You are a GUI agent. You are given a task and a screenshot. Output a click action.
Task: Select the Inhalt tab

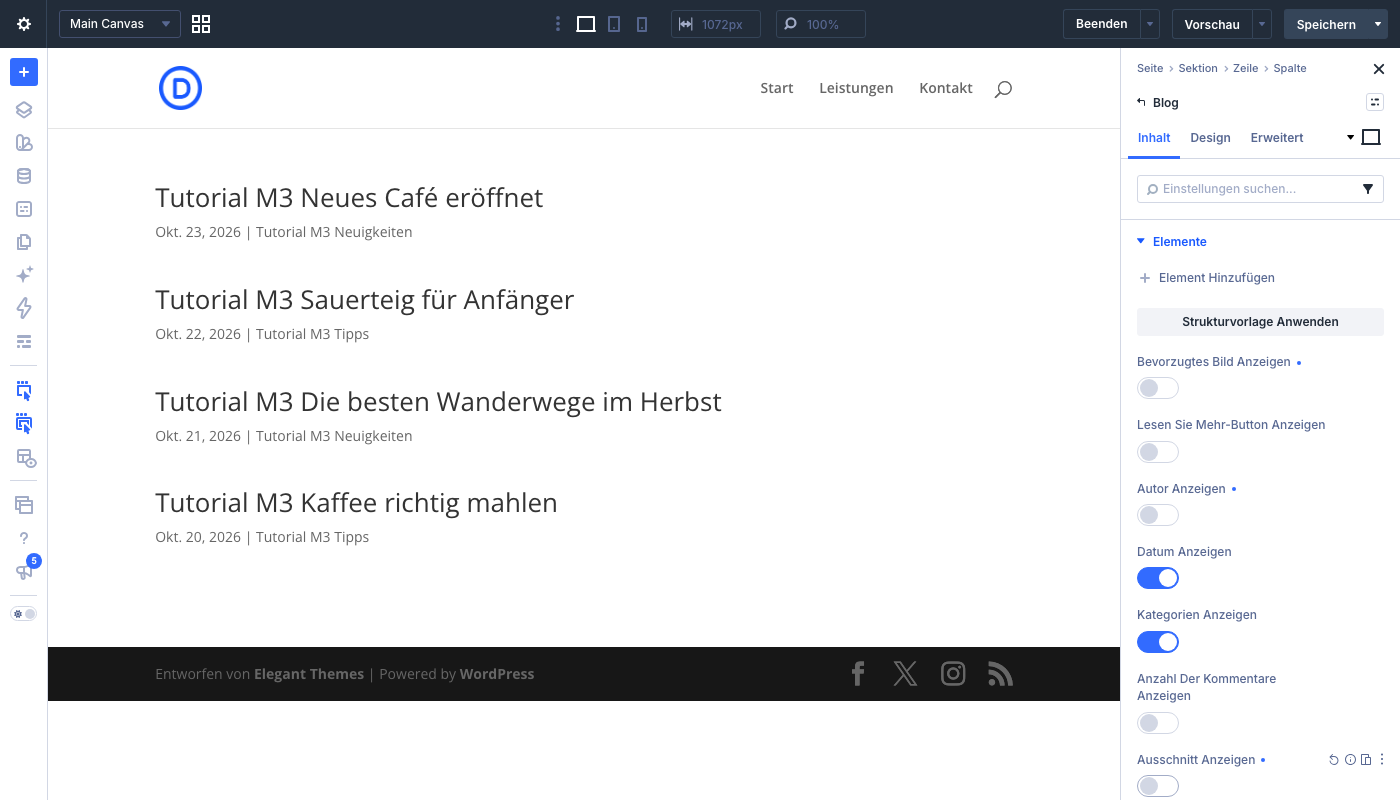(x=1154, y=138)
